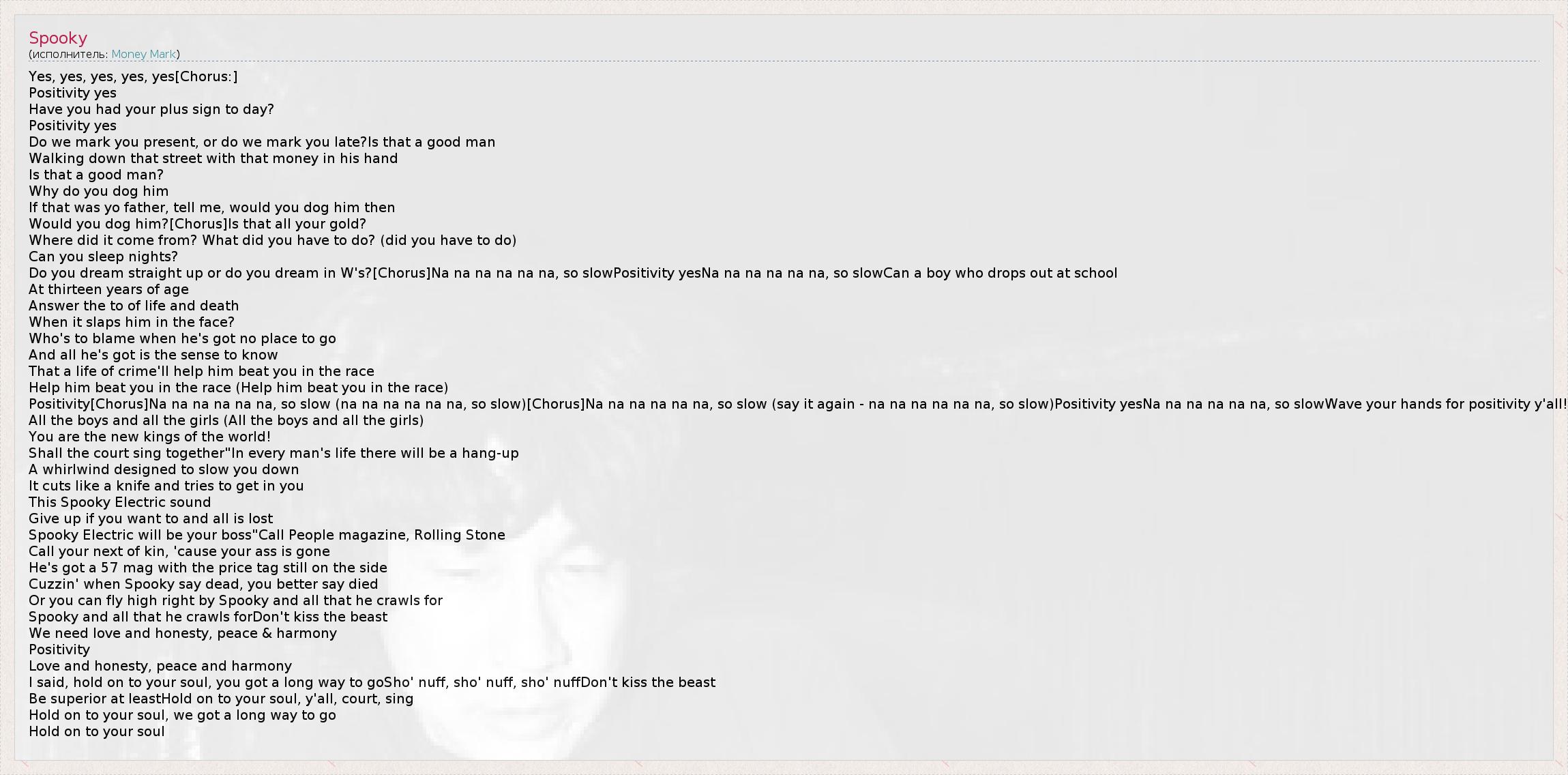Click the first lyric line 'Yes, yes, yes, yes, yes[Chorus:]'
Image resolution: width=1568 pixels, height=775 pixels.
[x=133, y=76]
